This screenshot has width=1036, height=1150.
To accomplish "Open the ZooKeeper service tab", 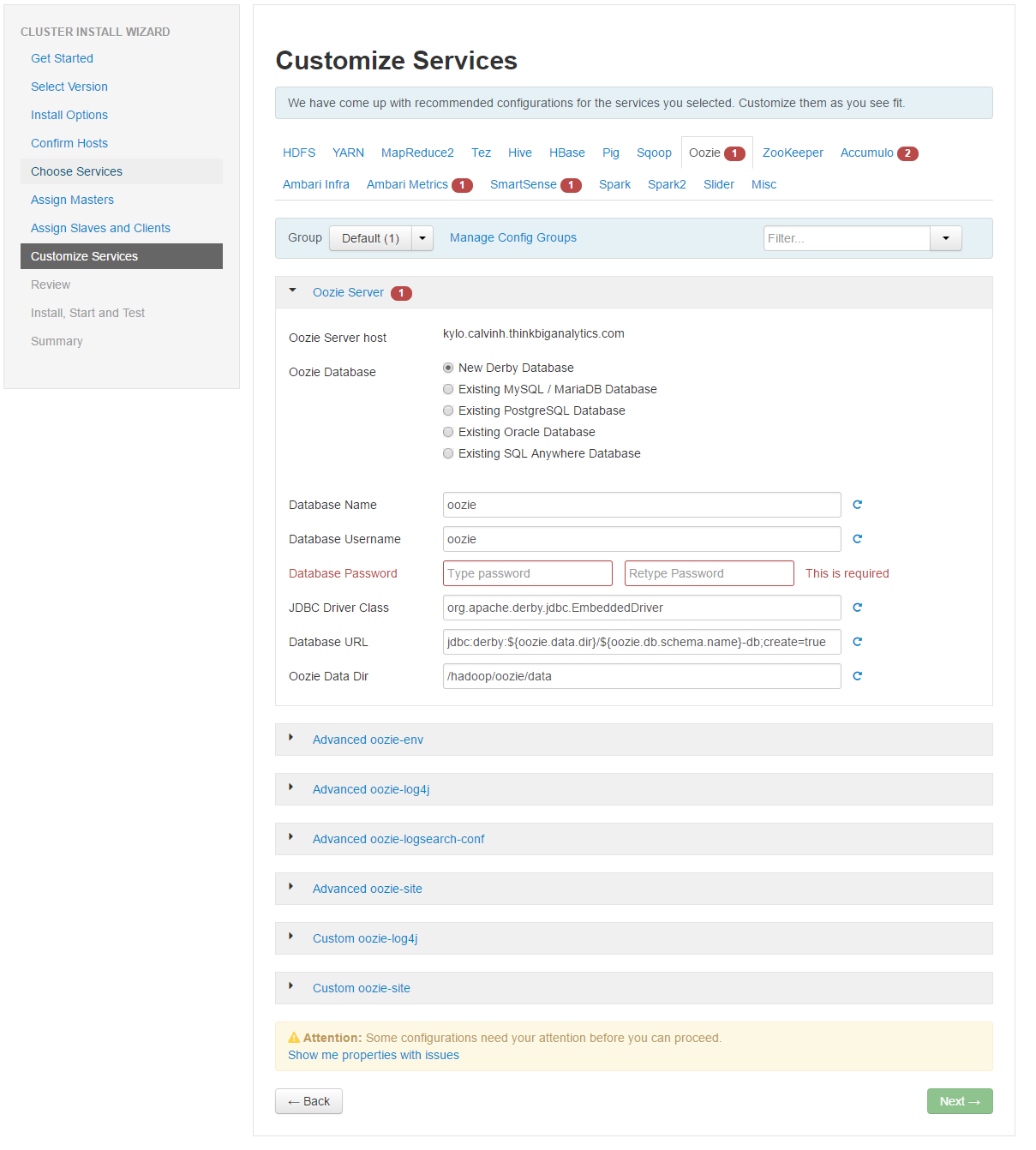I will 793,153.
